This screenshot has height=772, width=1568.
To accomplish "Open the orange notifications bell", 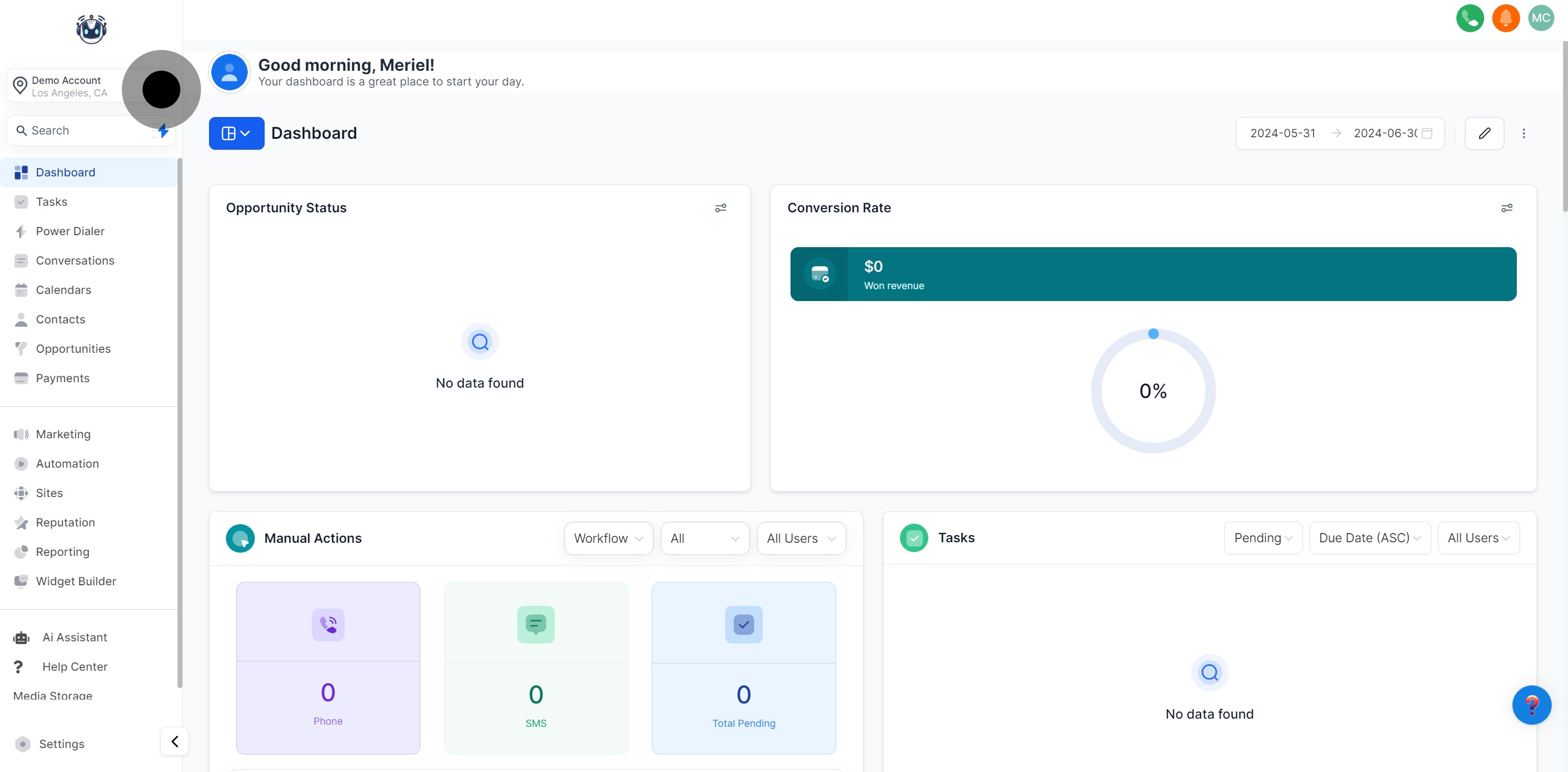I will click(1505, 19).
